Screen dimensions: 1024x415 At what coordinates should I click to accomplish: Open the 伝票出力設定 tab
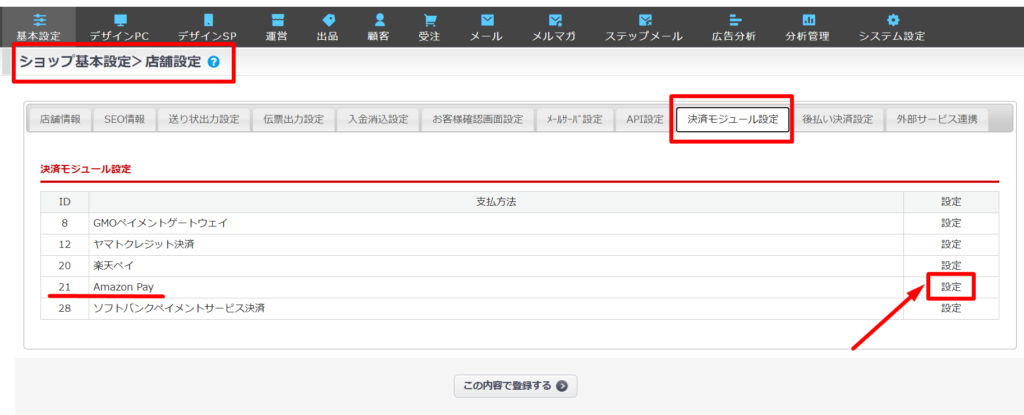pos(293,120)
